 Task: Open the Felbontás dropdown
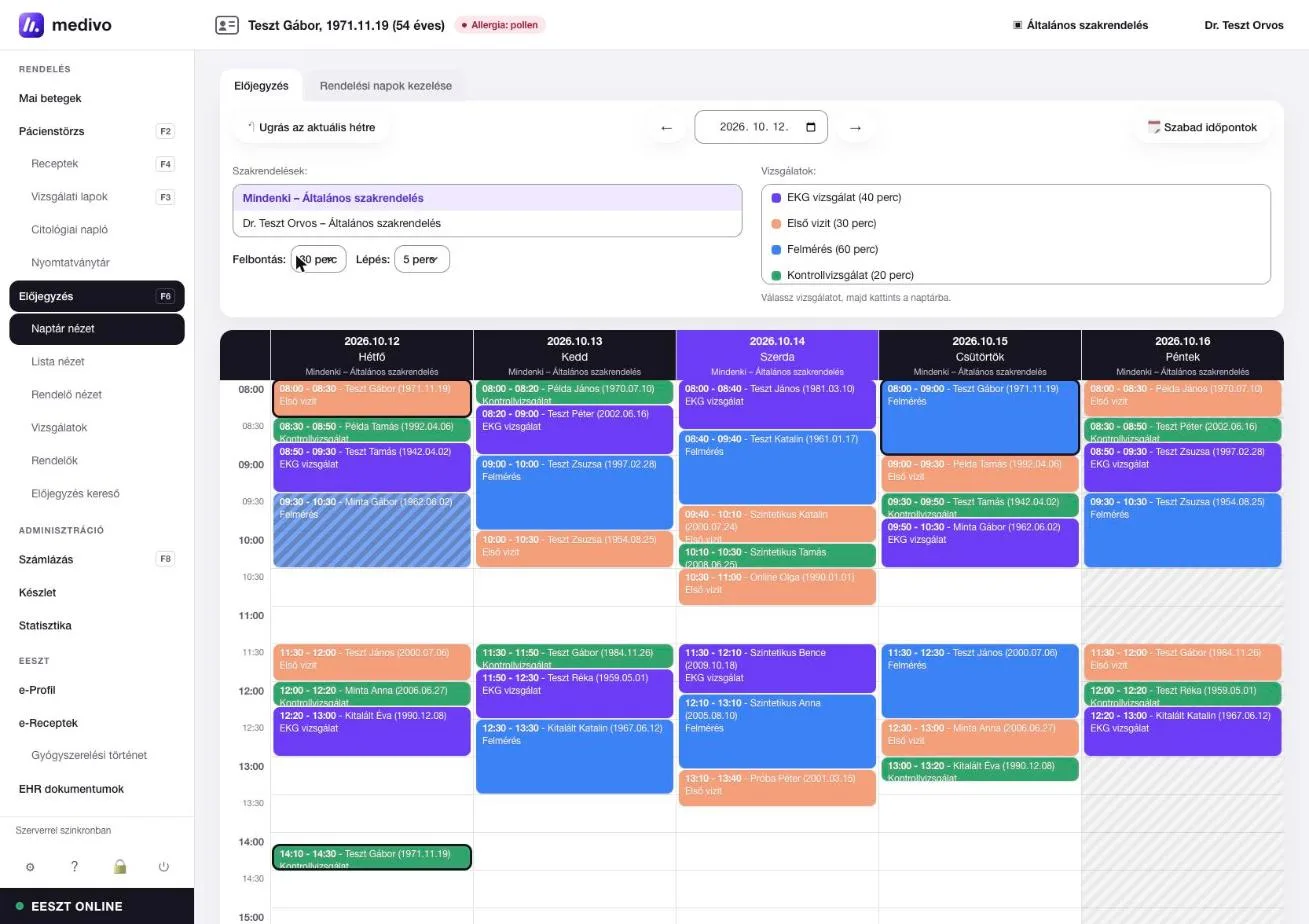pos(319,259)
